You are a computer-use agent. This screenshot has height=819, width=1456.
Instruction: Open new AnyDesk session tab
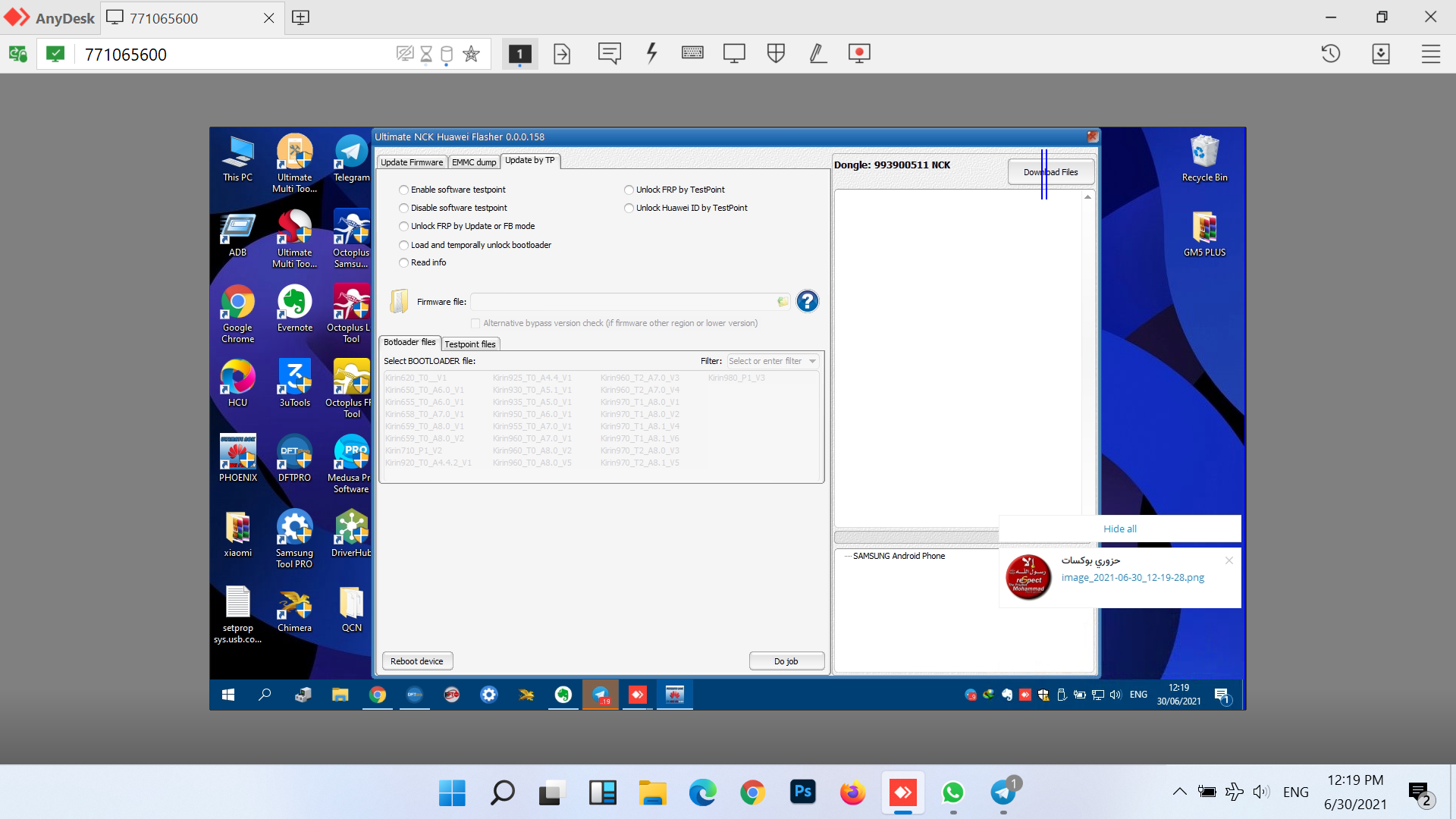[300, 17]
